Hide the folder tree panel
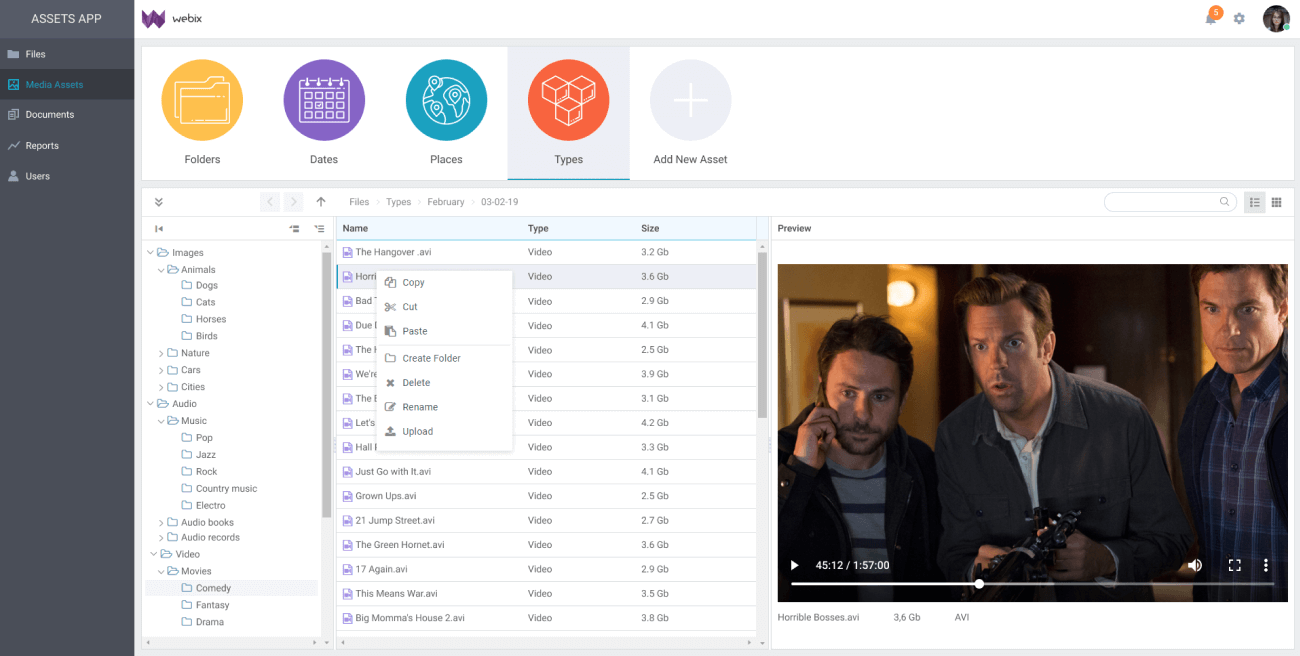The width and height of the screenshot is (1300, 656). coord(158,229)
